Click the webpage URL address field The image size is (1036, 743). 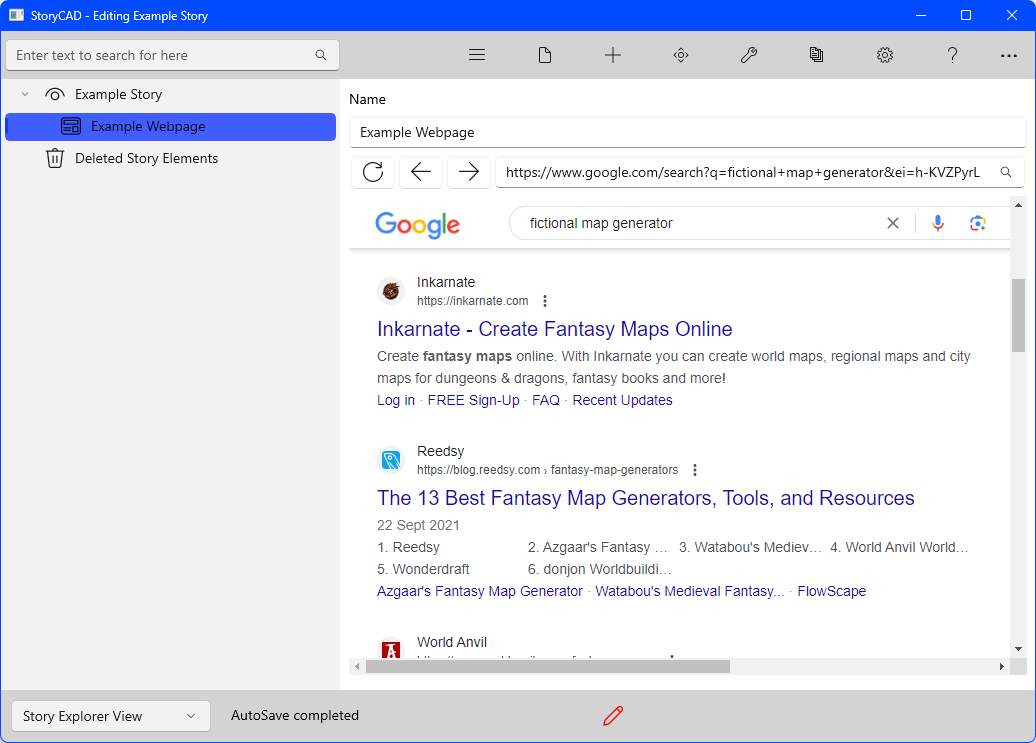(x=745, y=172)
